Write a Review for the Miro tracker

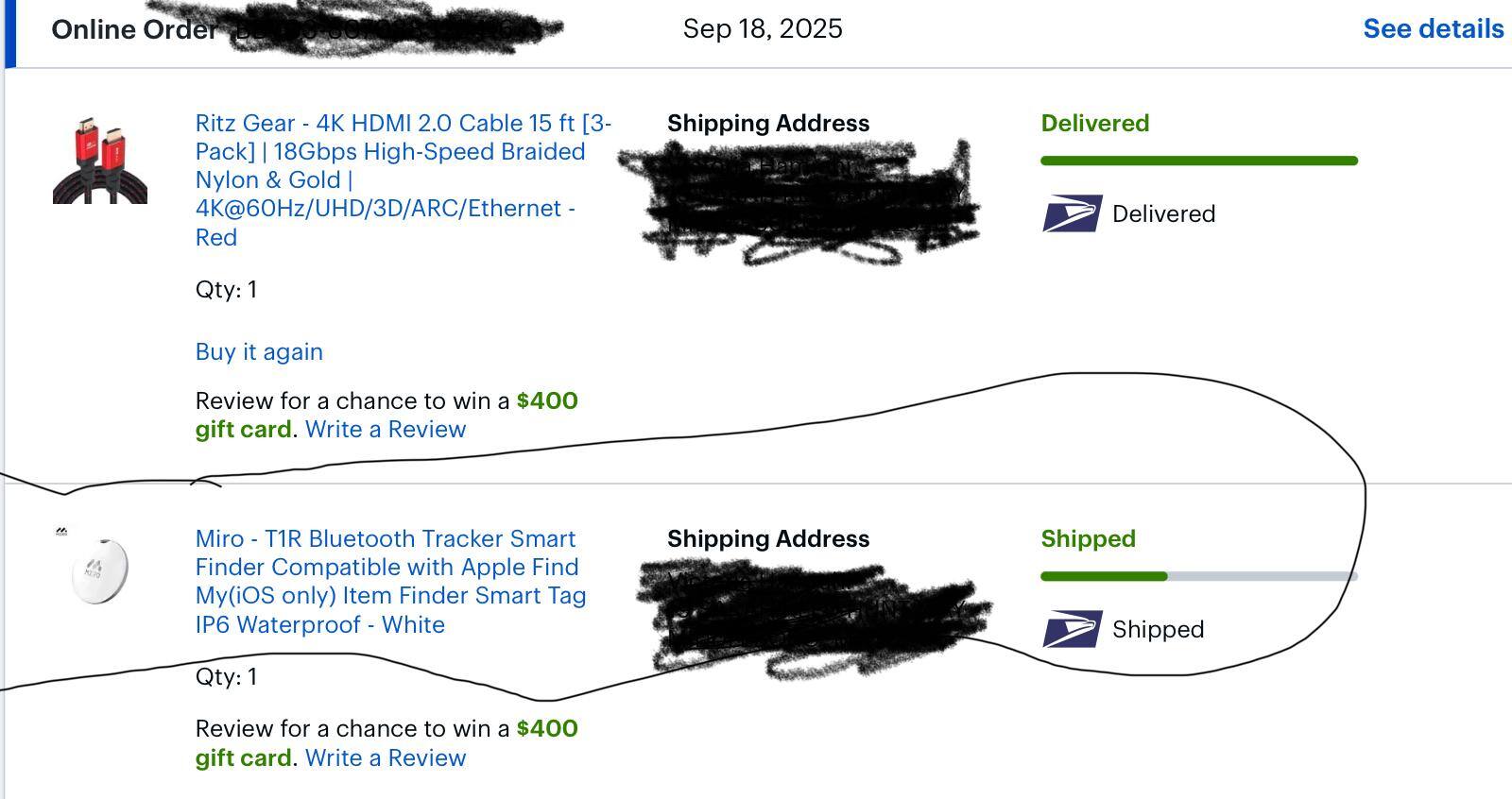(x=386, y=757)
